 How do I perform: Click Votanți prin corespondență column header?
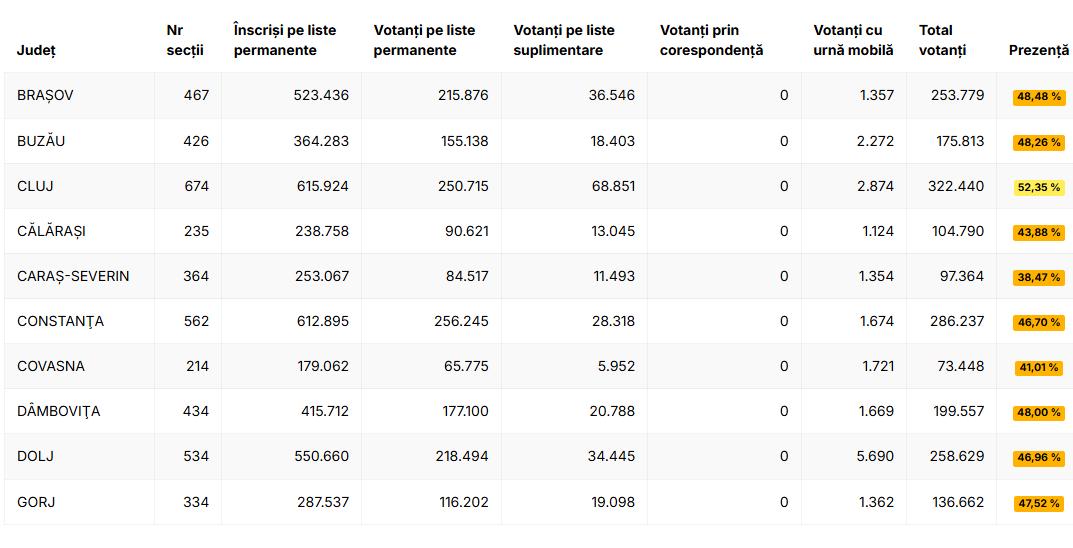[x=711, y=40]
